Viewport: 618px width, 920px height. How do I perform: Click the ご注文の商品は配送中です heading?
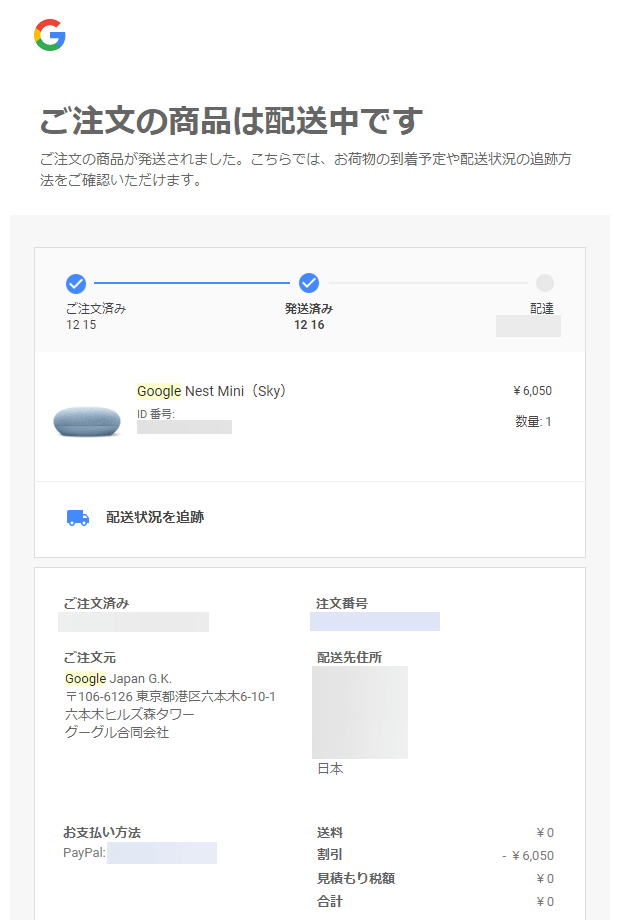pyautogui.click(x=231, y=120)
